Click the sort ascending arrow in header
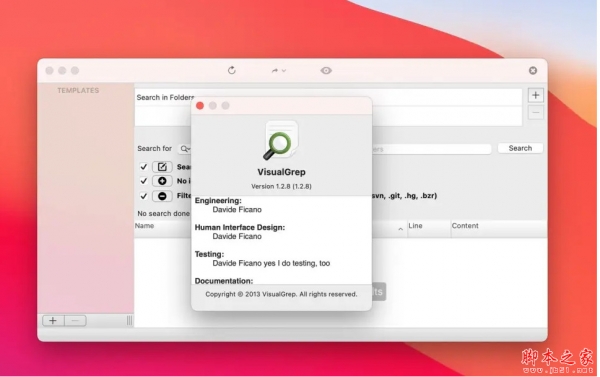The height and width of the screenshot is (377, 600). point(400,229)
